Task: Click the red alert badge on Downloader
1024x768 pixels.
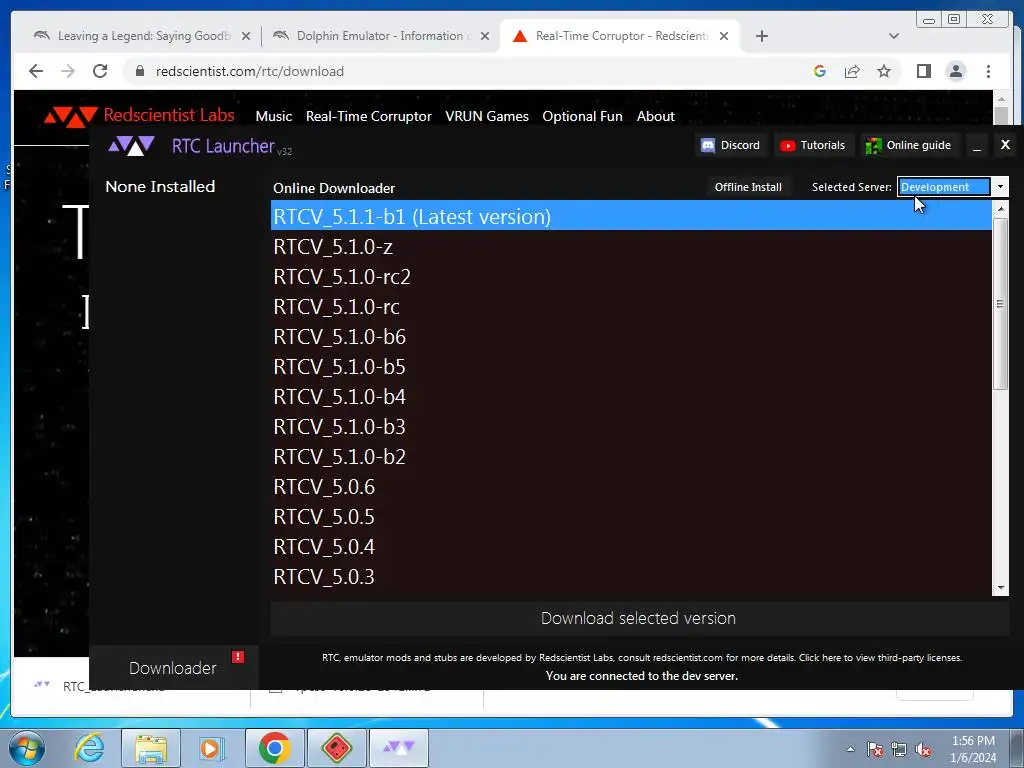Action: click(238, 656)
